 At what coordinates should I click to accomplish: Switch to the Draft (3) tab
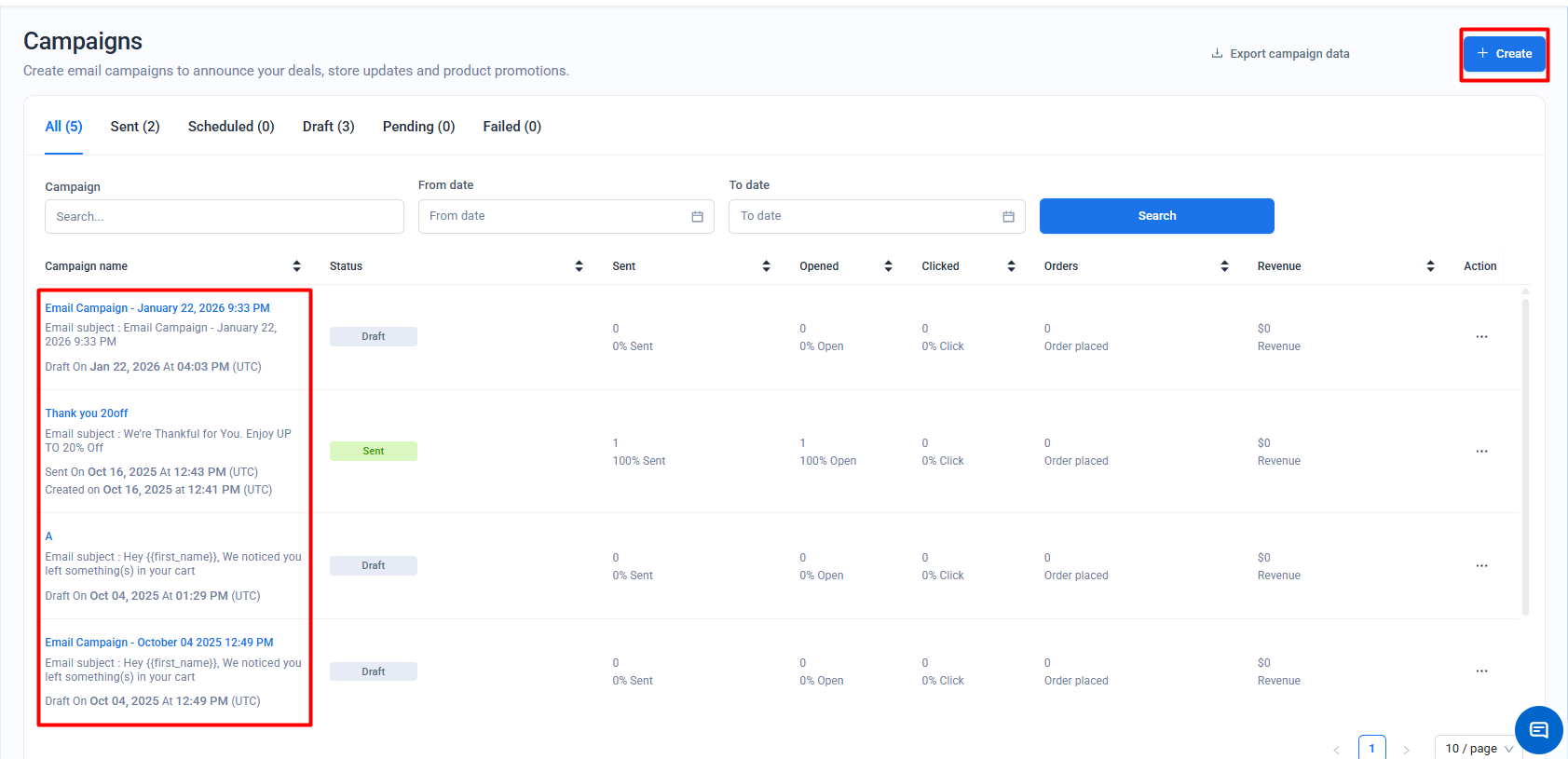[x=328, y=127]
